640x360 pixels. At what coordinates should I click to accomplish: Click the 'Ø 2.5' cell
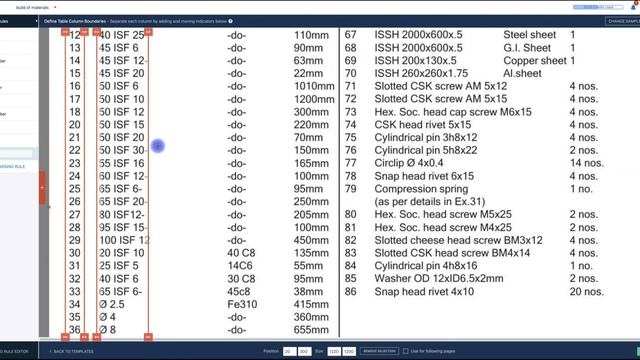(x=112, y=304)
